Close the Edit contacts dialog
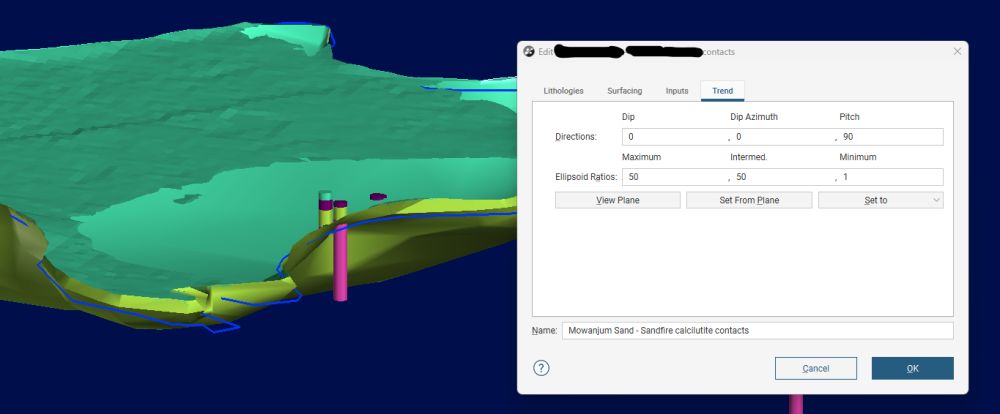The width and height of the screenshot is (1000, 414). [957, 52]
